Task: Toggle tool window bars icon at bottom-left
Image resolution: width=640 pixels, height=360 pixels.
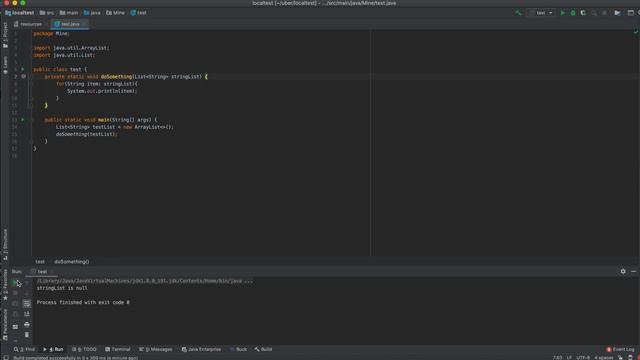Action: [x=6, y=358]
